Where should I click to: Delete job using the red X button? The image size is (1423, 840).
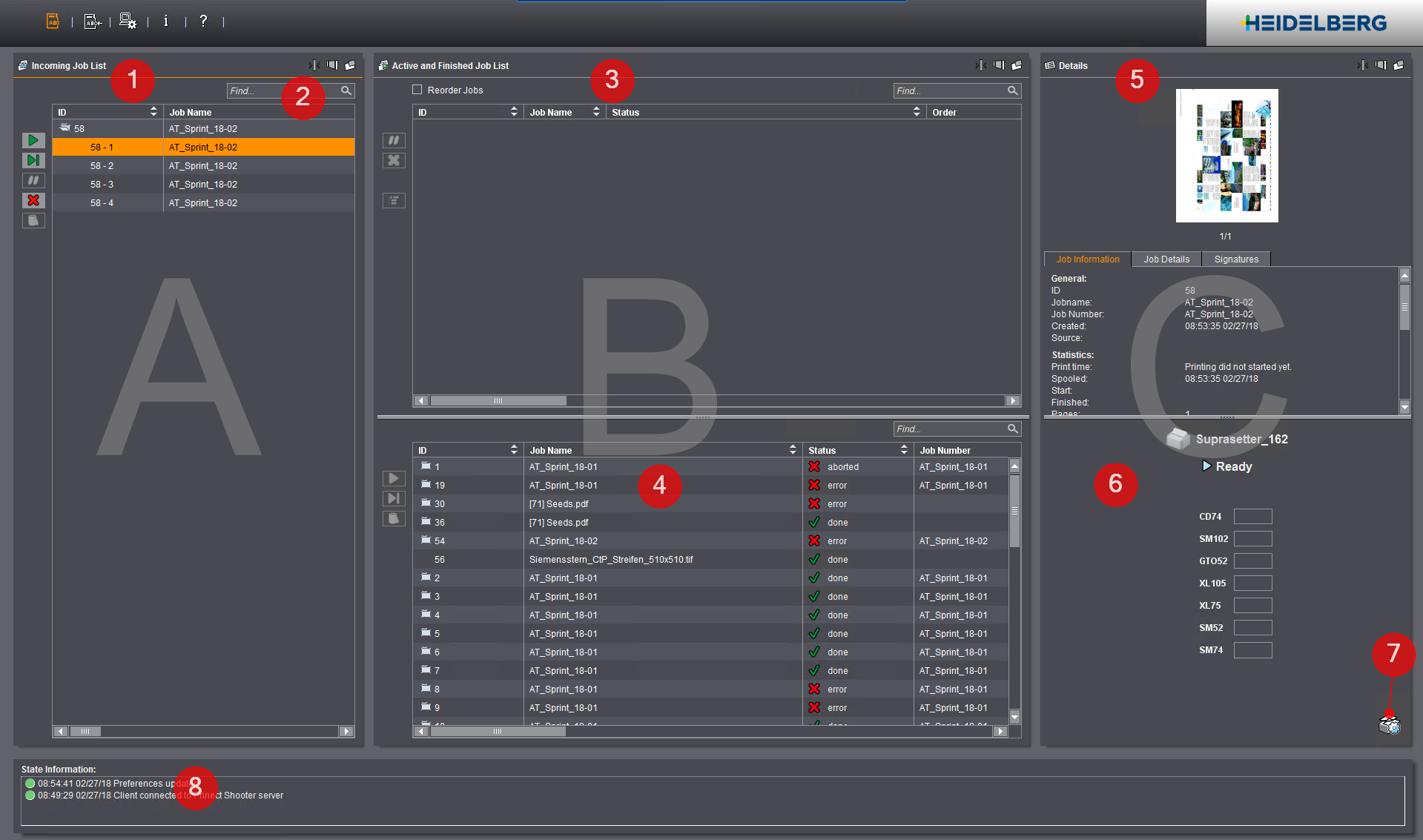pos(33,200)
